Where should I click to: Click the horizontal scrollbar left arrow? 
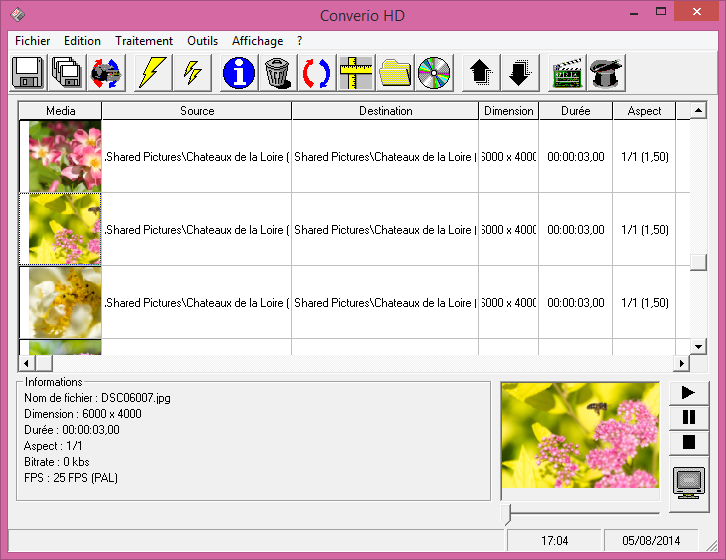(26, 363)
